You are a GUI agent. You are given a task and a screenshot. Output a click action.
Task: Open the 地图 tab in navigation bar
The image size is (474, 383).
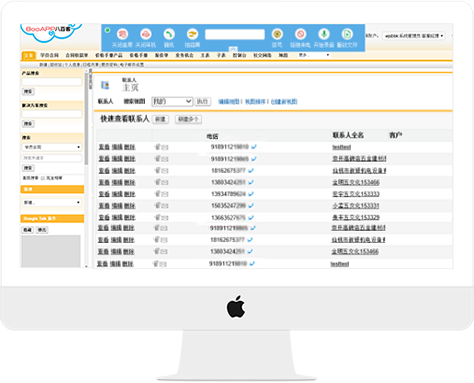(x=283, y=55)
